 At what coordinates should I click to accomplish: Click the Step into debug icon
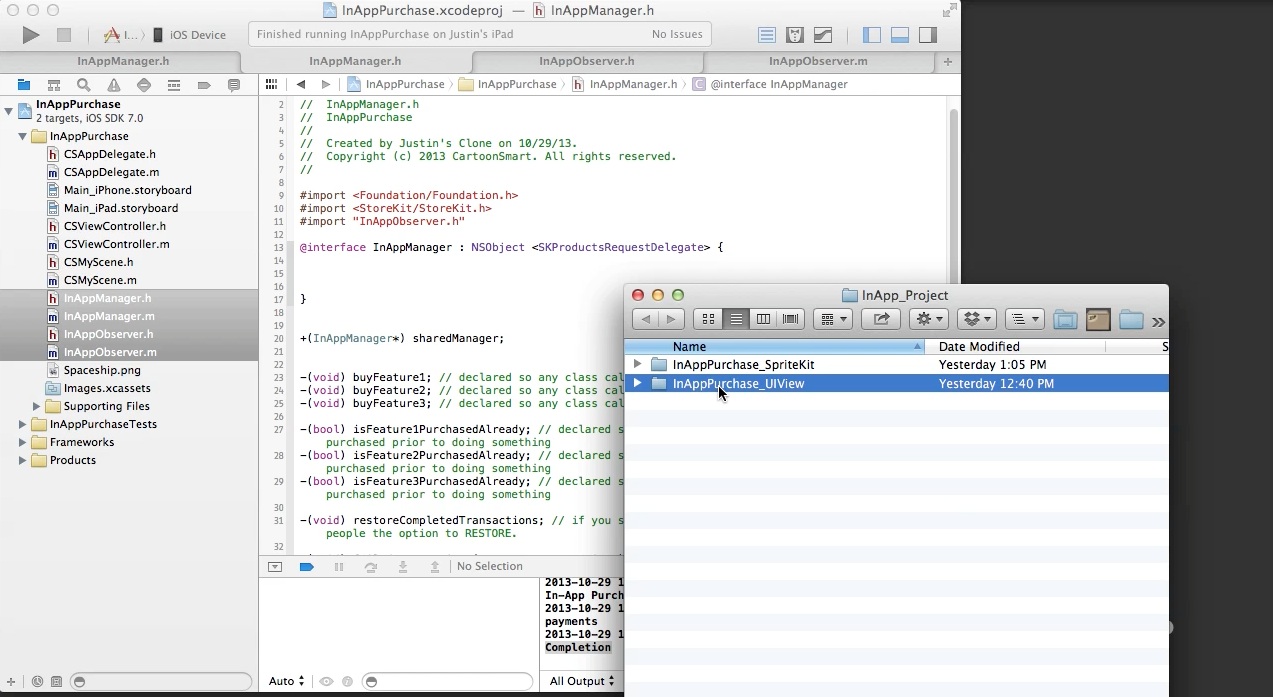click(403, 567)
